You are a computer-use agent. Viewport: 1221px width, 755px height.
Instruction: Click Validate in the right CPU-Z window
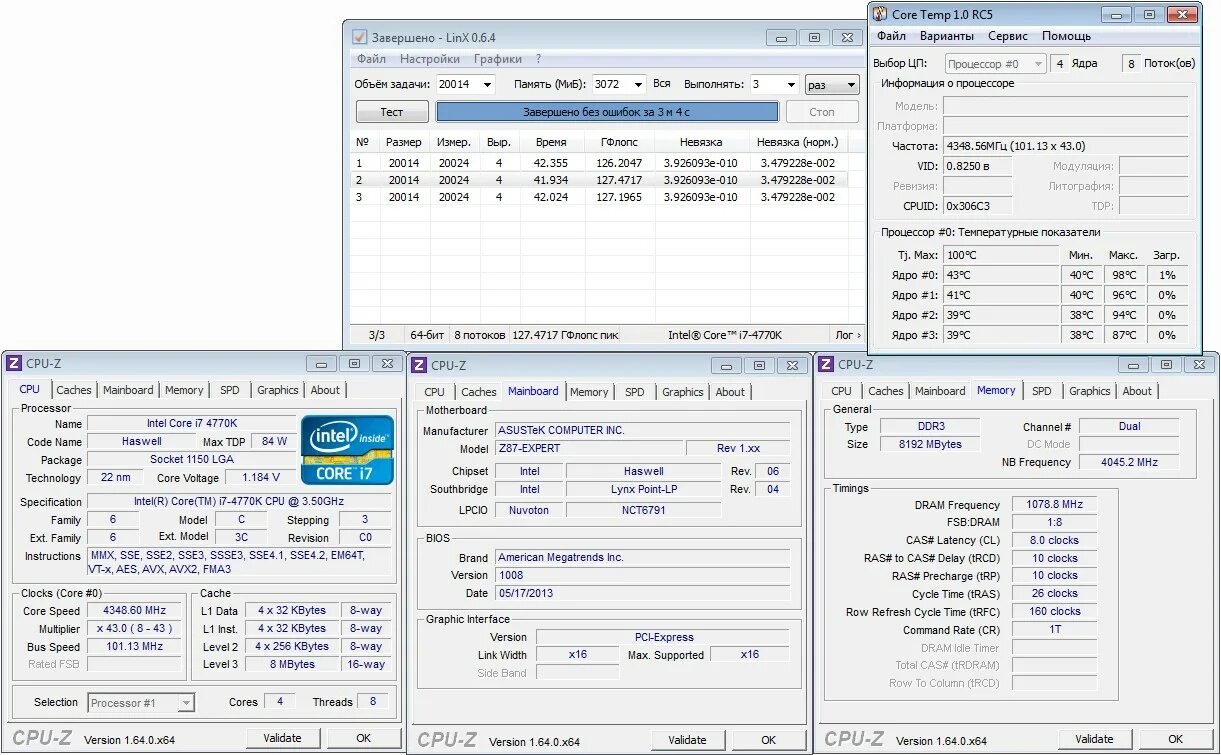[x=1094, y=739]
